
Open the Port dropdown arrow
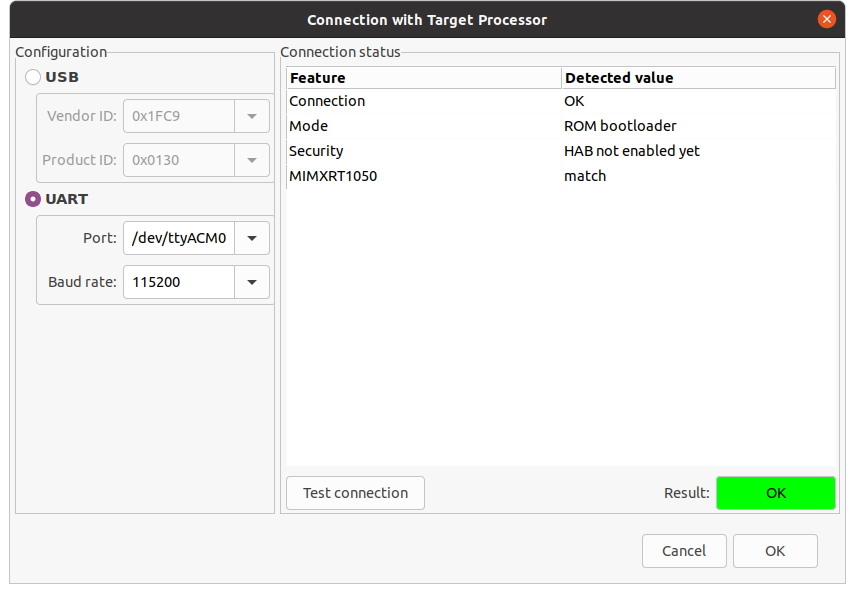(254, 238)
